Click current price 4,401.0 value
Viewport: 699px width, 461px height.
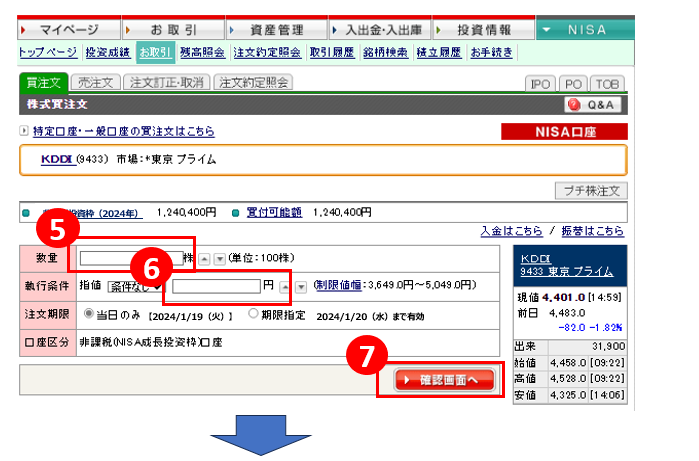pyautogui.click(x=563, y=297)
